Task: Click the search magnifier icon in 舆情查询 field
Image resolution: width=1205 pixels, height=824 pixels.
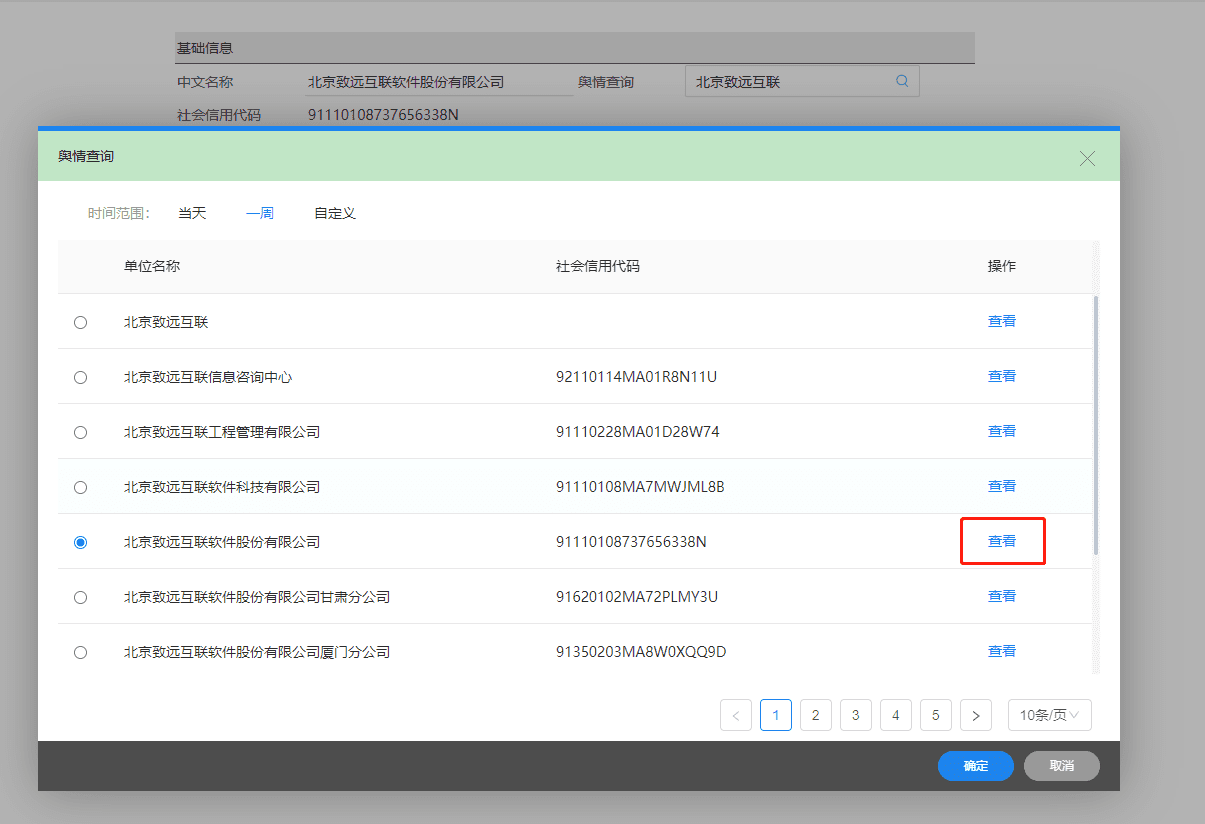Action: tap(902, 81)
